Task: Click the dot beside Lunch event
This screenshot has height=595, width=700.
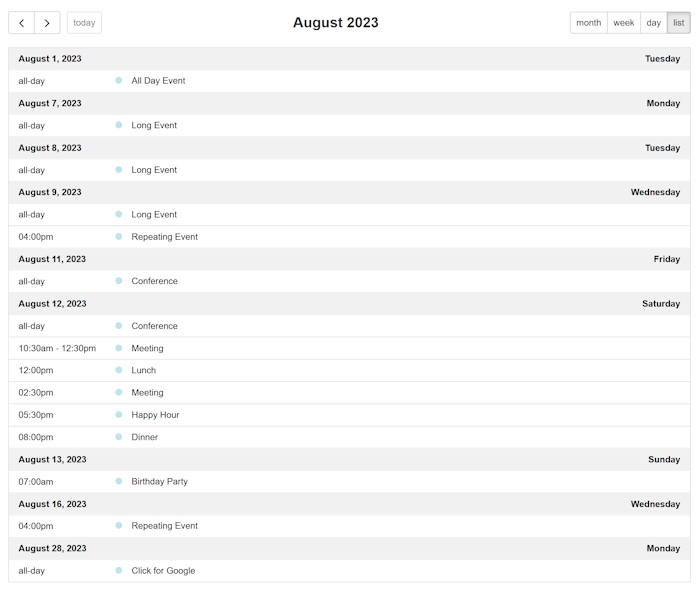Action: pyautogui.click(x=119, y=370)
